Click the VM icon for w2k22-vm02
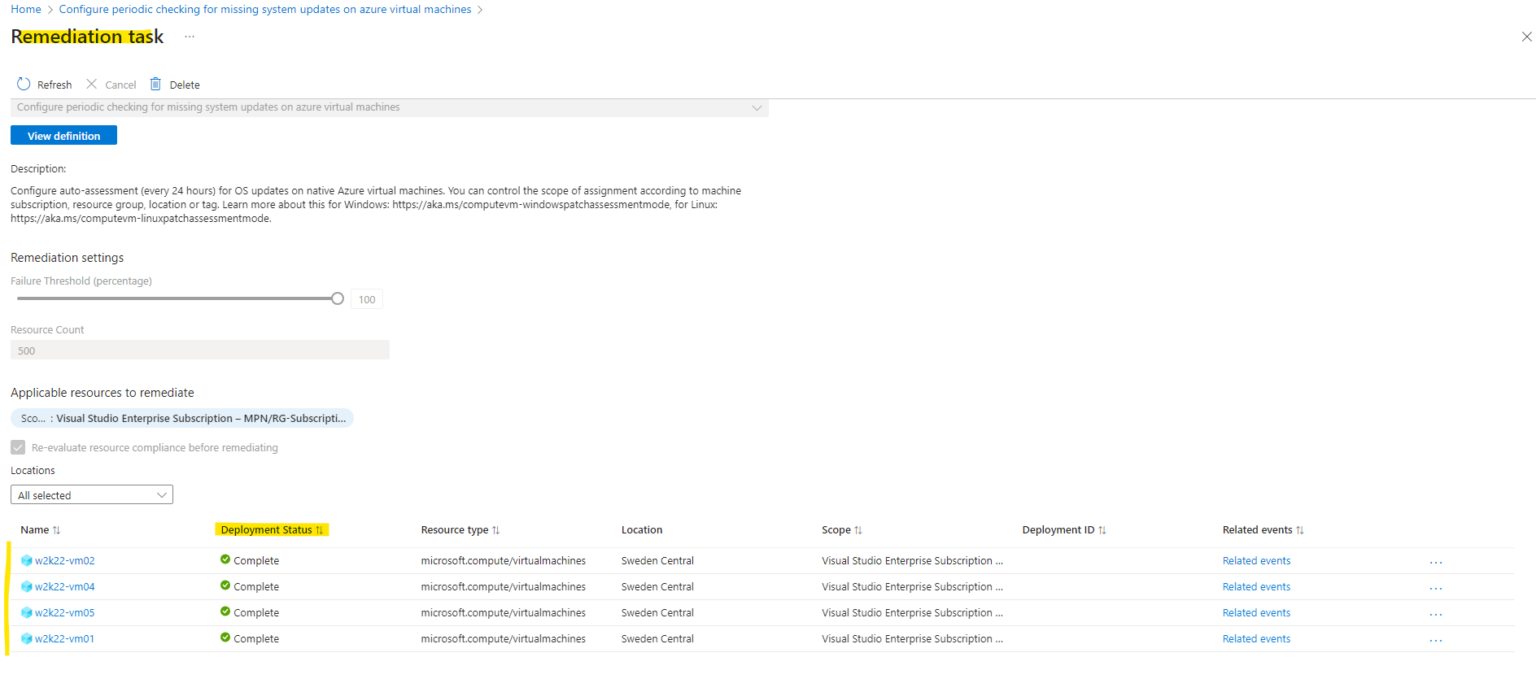The height and width of the screenshot is (692, 1536). [x=27, y=561]
